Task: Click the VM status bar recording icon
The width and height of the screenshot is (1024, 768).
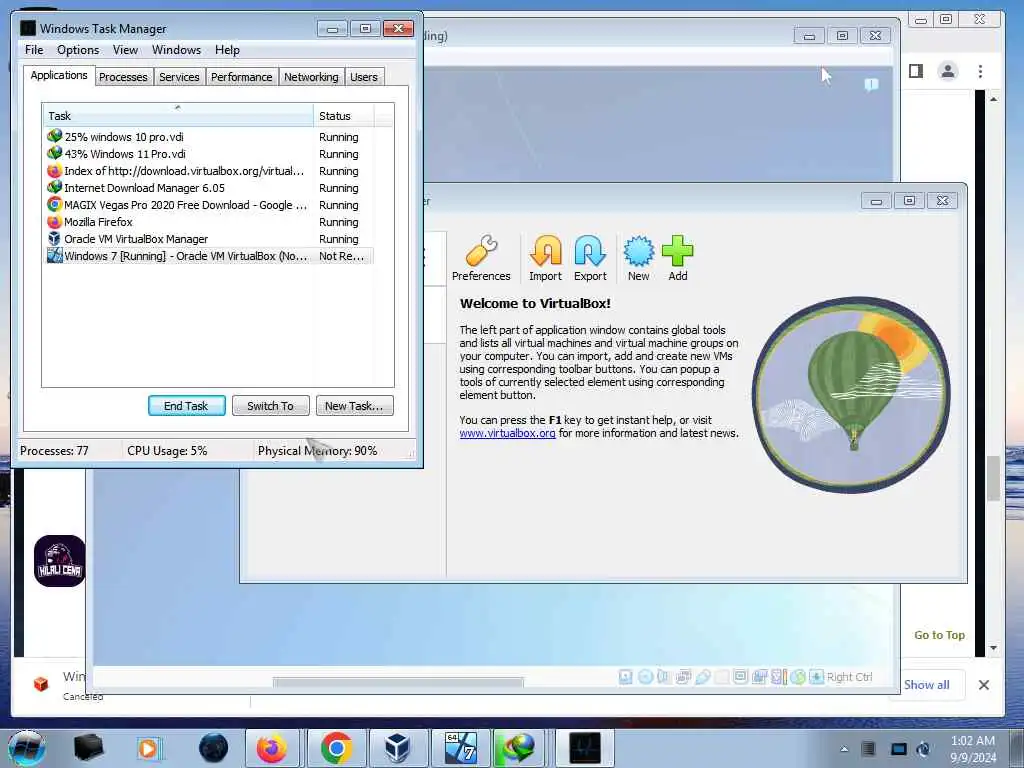Action: pyautogui.click(x=760, y=677)
